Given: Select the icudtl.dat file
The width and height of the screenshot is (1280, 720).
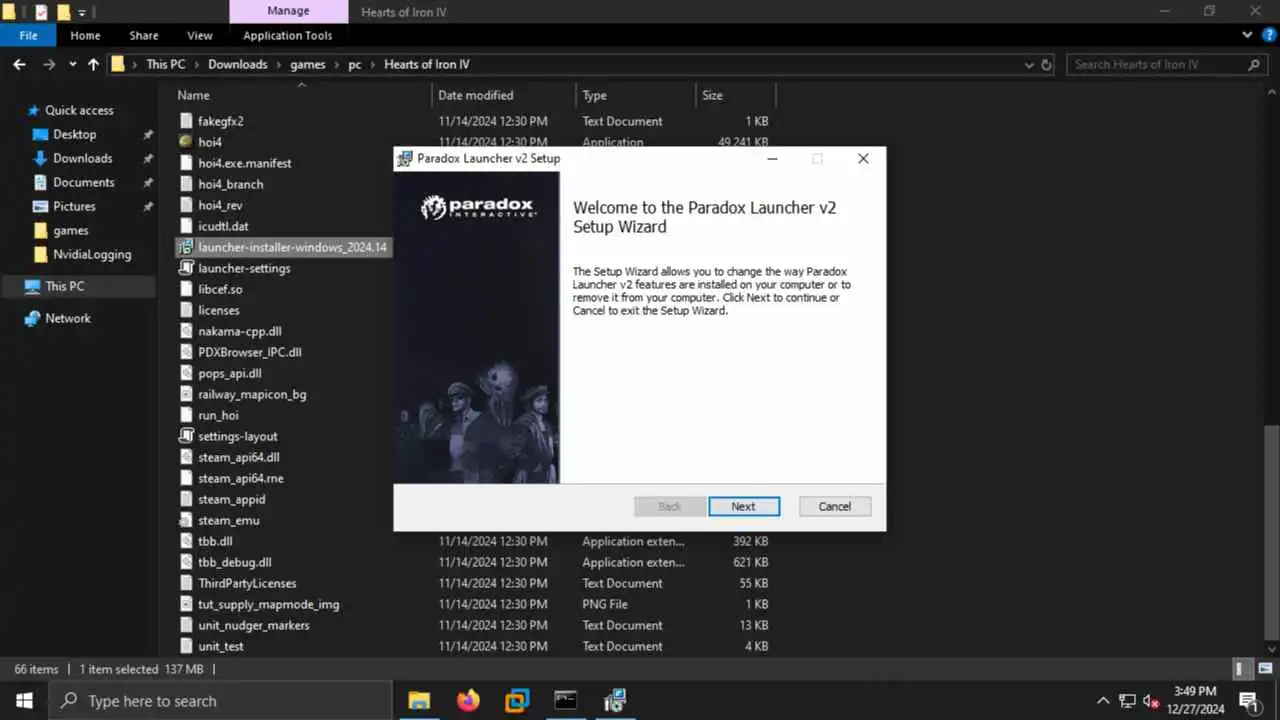Looking at the screenshot, I should coord(223,226).
